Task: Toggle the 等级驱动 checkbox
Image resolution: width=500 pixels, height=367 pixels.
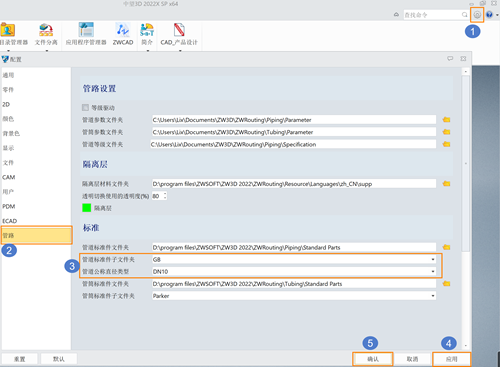Action: (85, 107)
